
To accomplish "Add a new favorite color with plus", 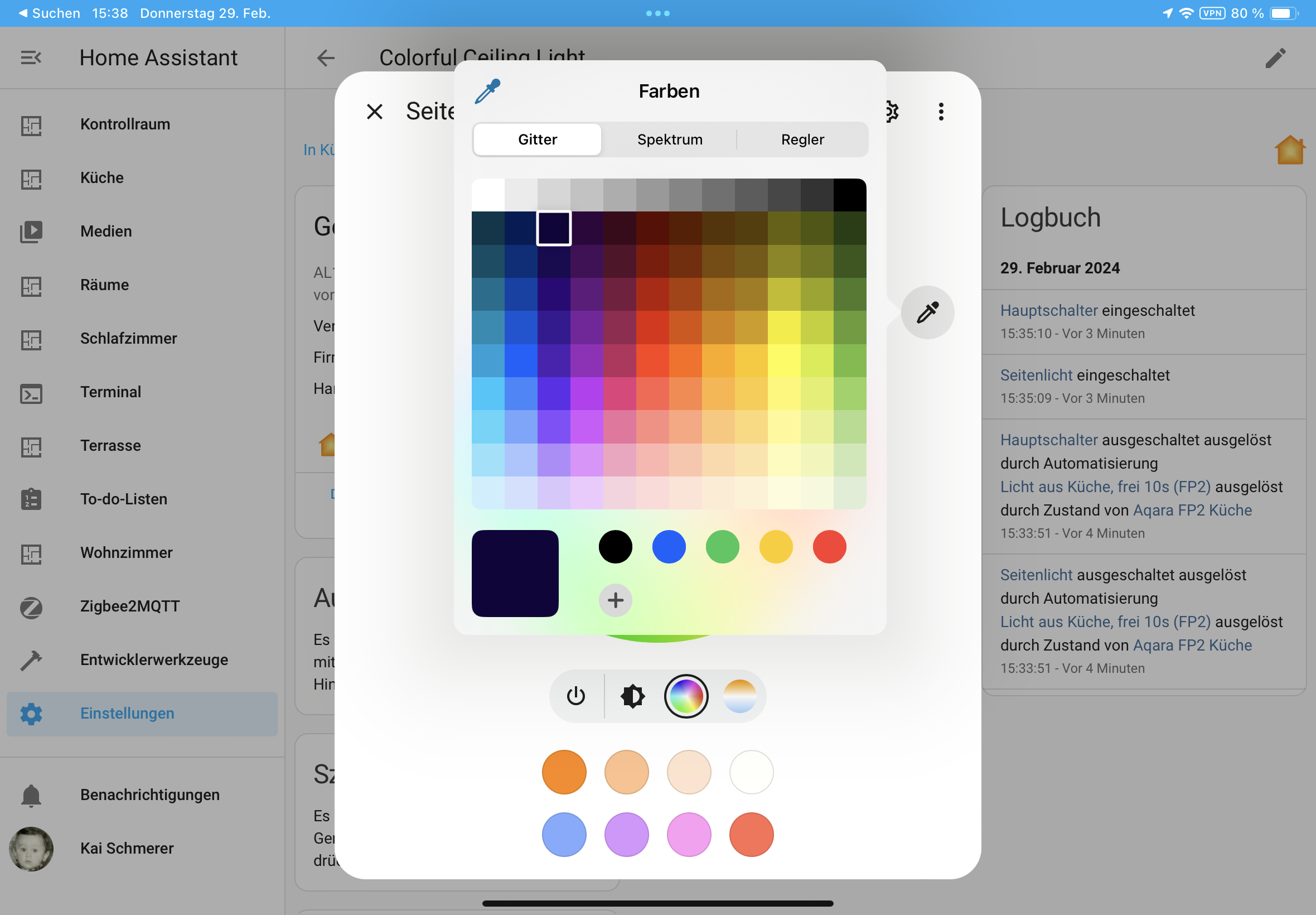I will 615,600.
